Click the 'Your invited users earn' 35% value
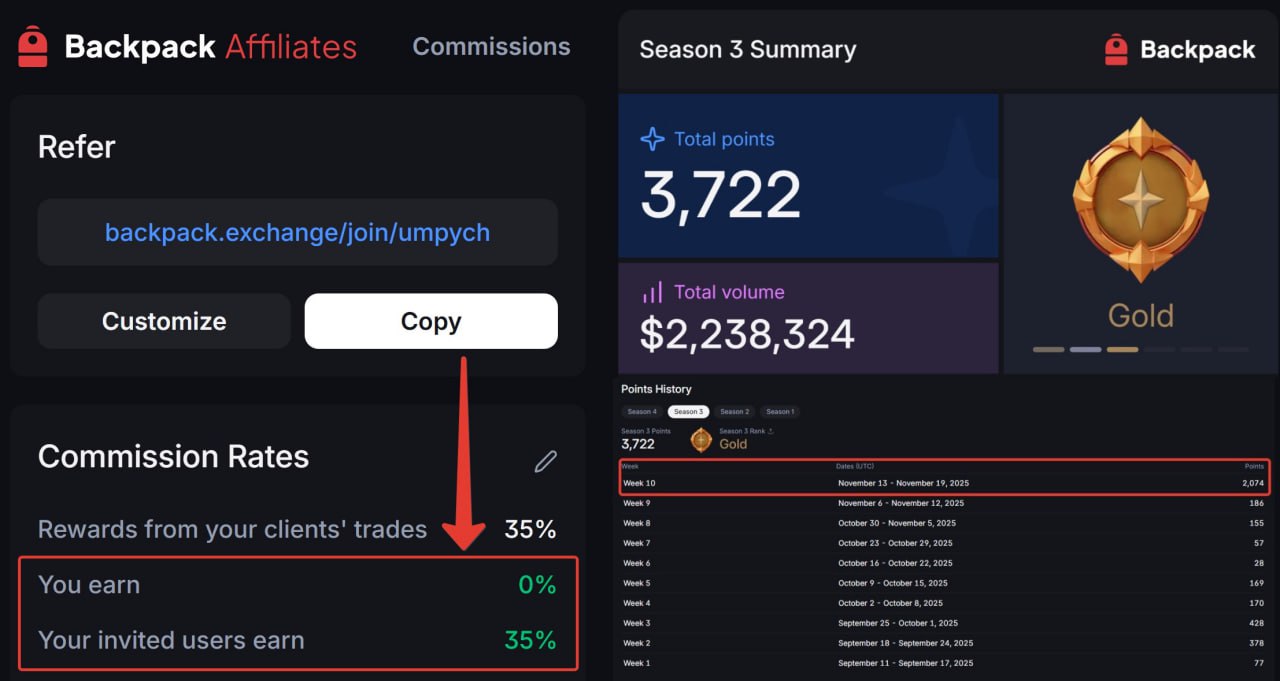 tap(530, 640)
